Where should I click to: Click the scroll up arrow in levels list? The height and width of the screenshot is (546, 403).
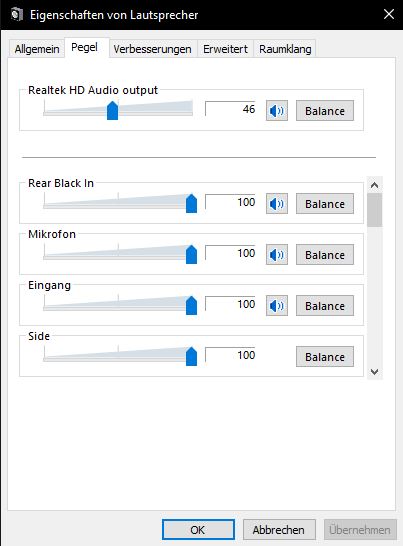374,185
